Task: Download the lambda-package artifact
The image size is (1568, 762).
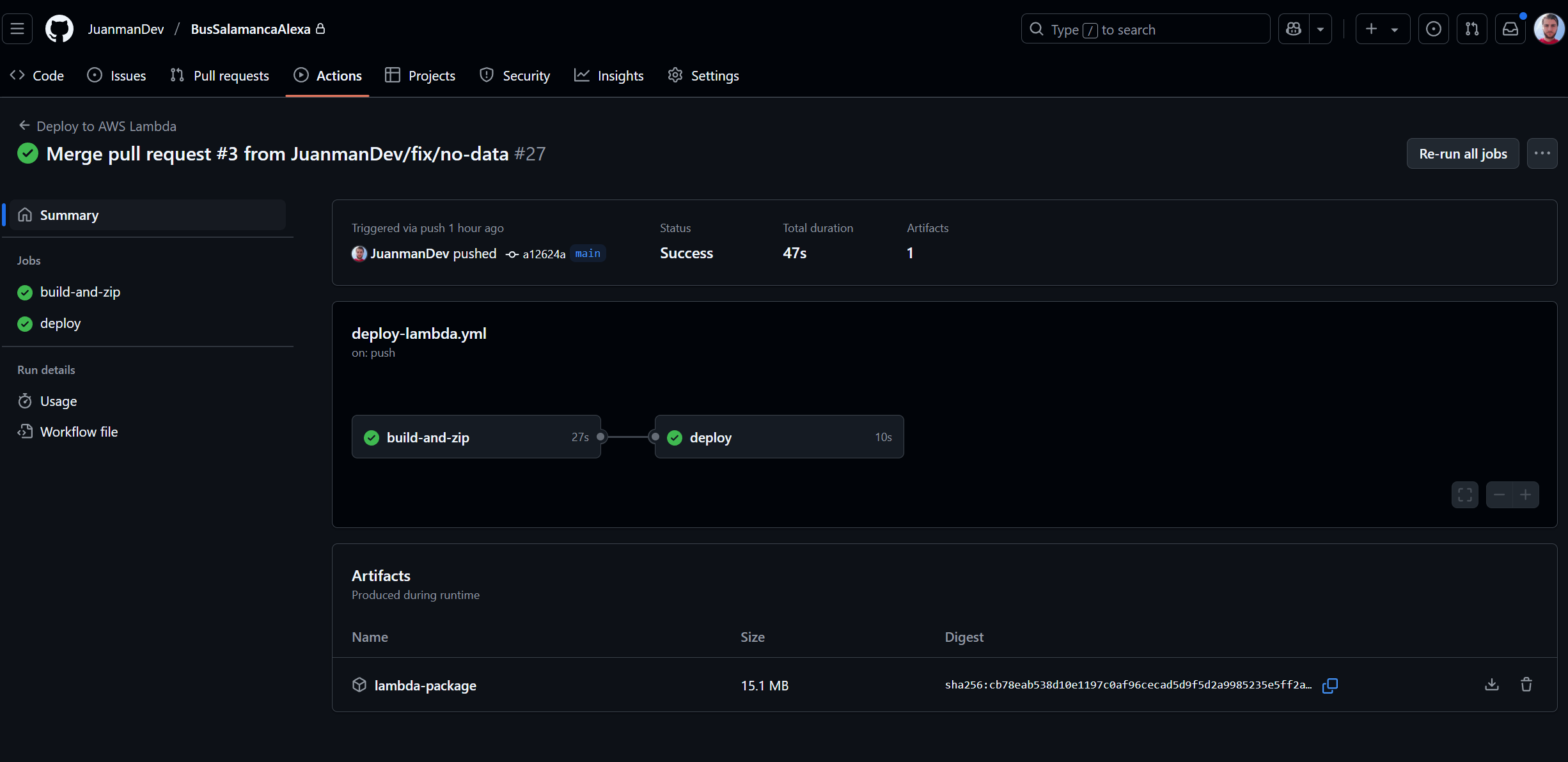Action: coord(1491,685)
